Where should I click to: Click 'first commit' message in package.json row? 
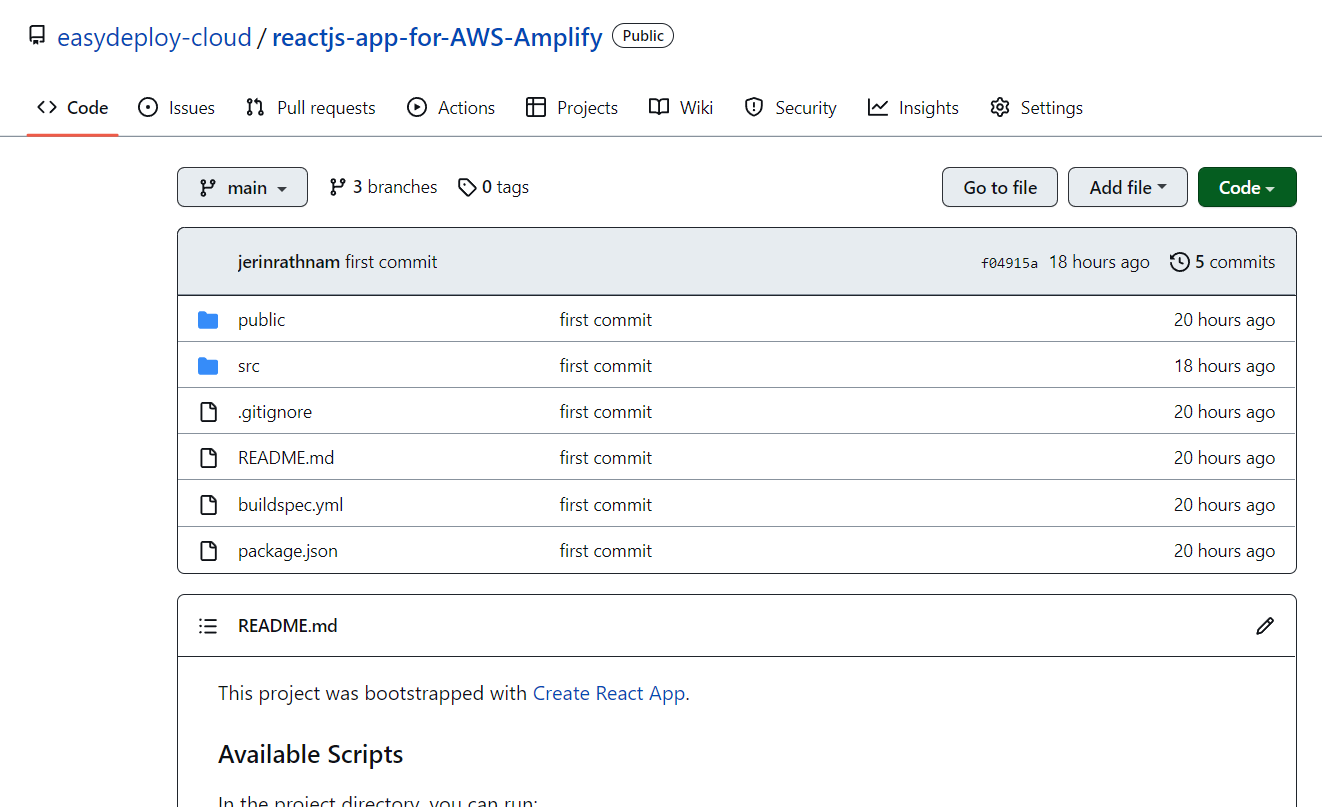pyautogui.click(x=606, y=551)
